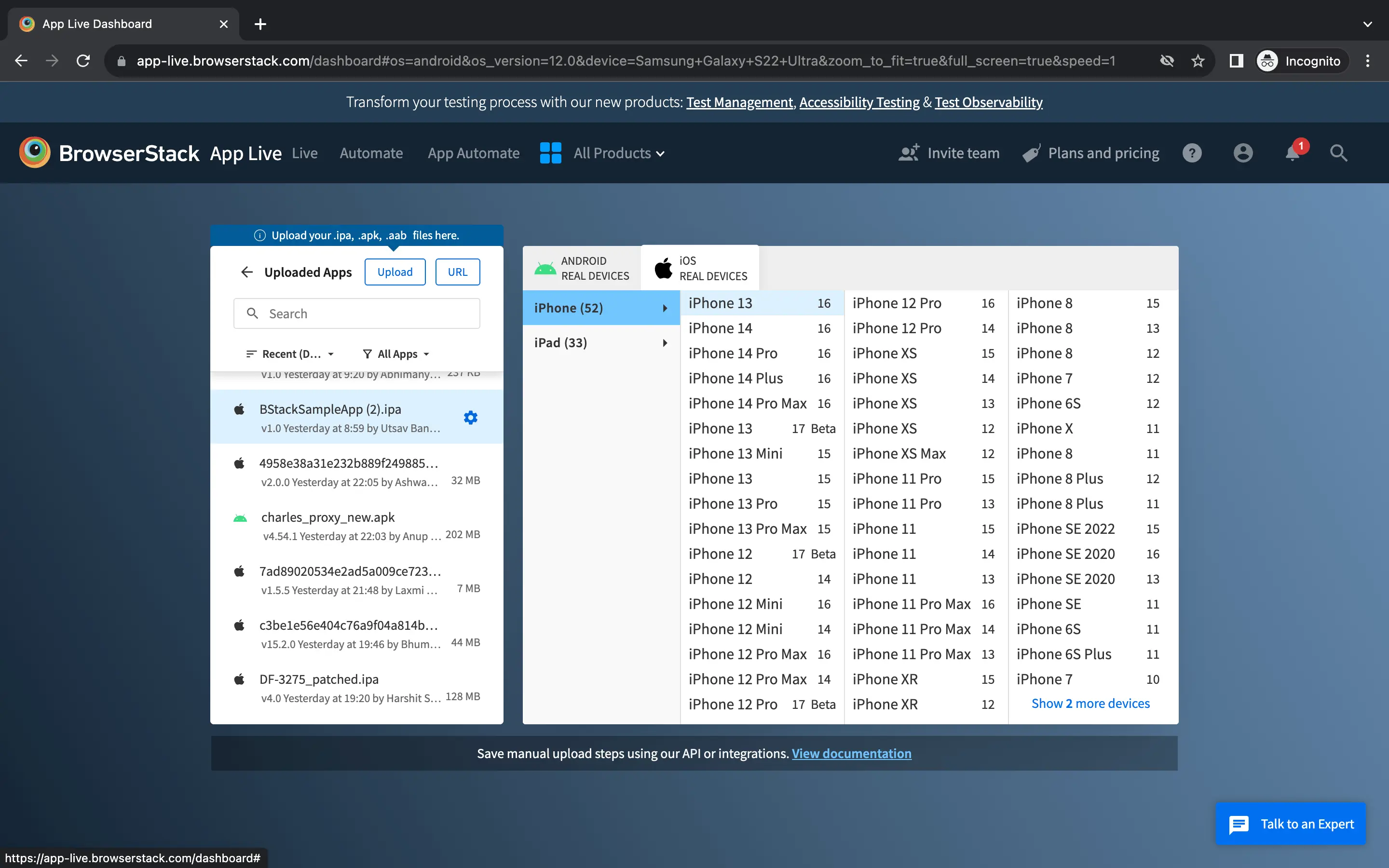Click the help question mark icon
Viewport: 1389px width, 868px height.
click(x=1192, y=153)
